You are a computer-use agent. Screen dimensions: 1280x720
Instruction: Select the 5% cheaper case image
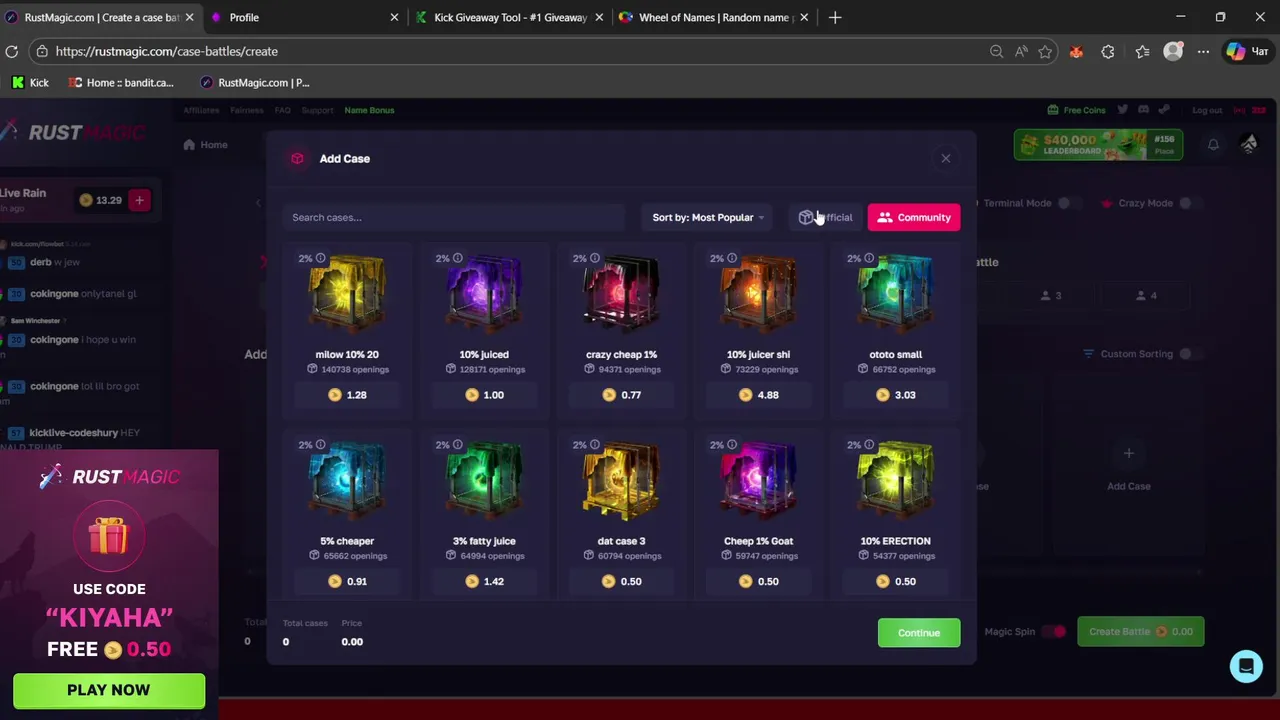(347, 480)
